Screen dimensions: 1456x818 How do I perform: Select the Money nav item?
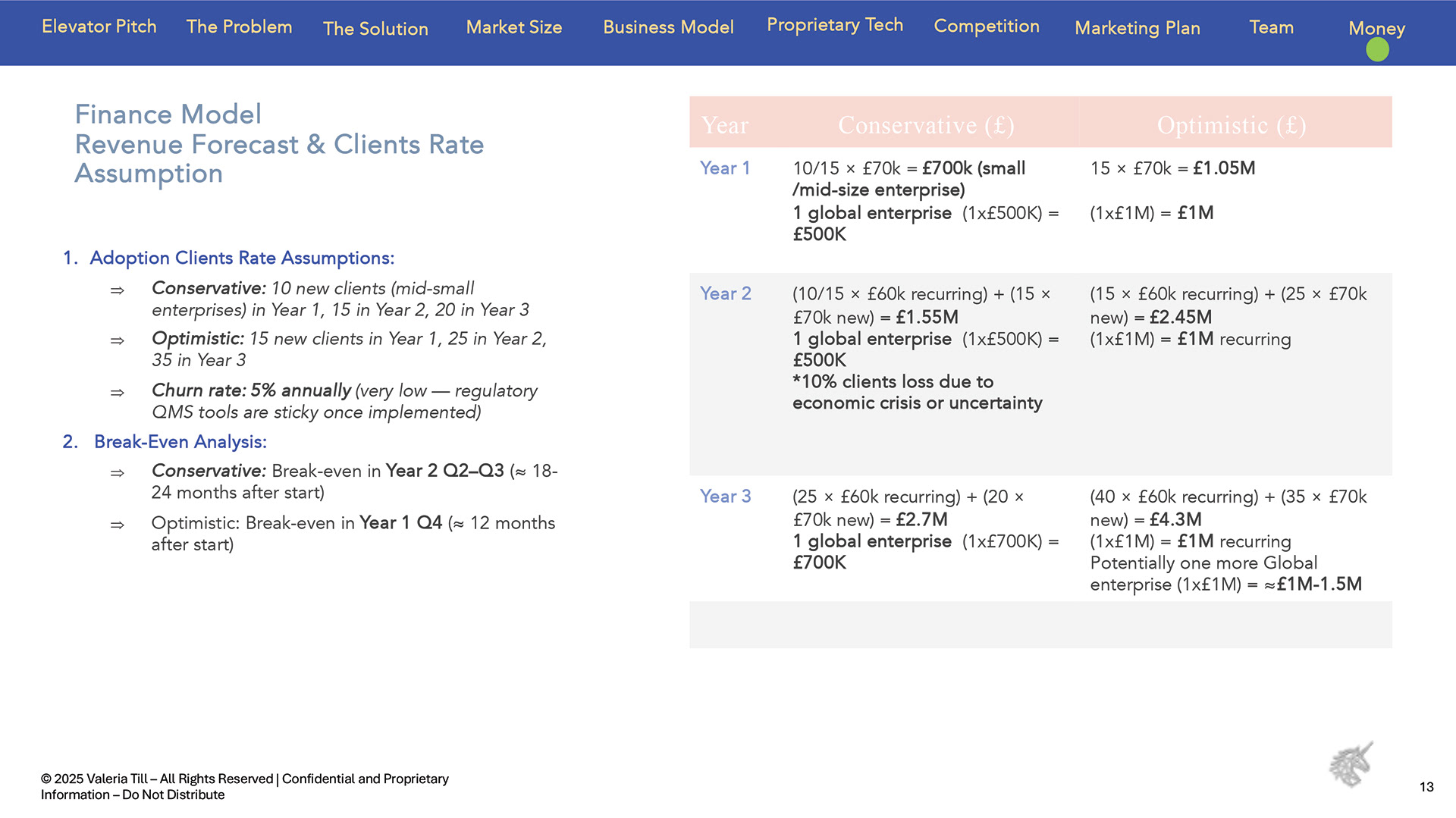point(1376,28)
